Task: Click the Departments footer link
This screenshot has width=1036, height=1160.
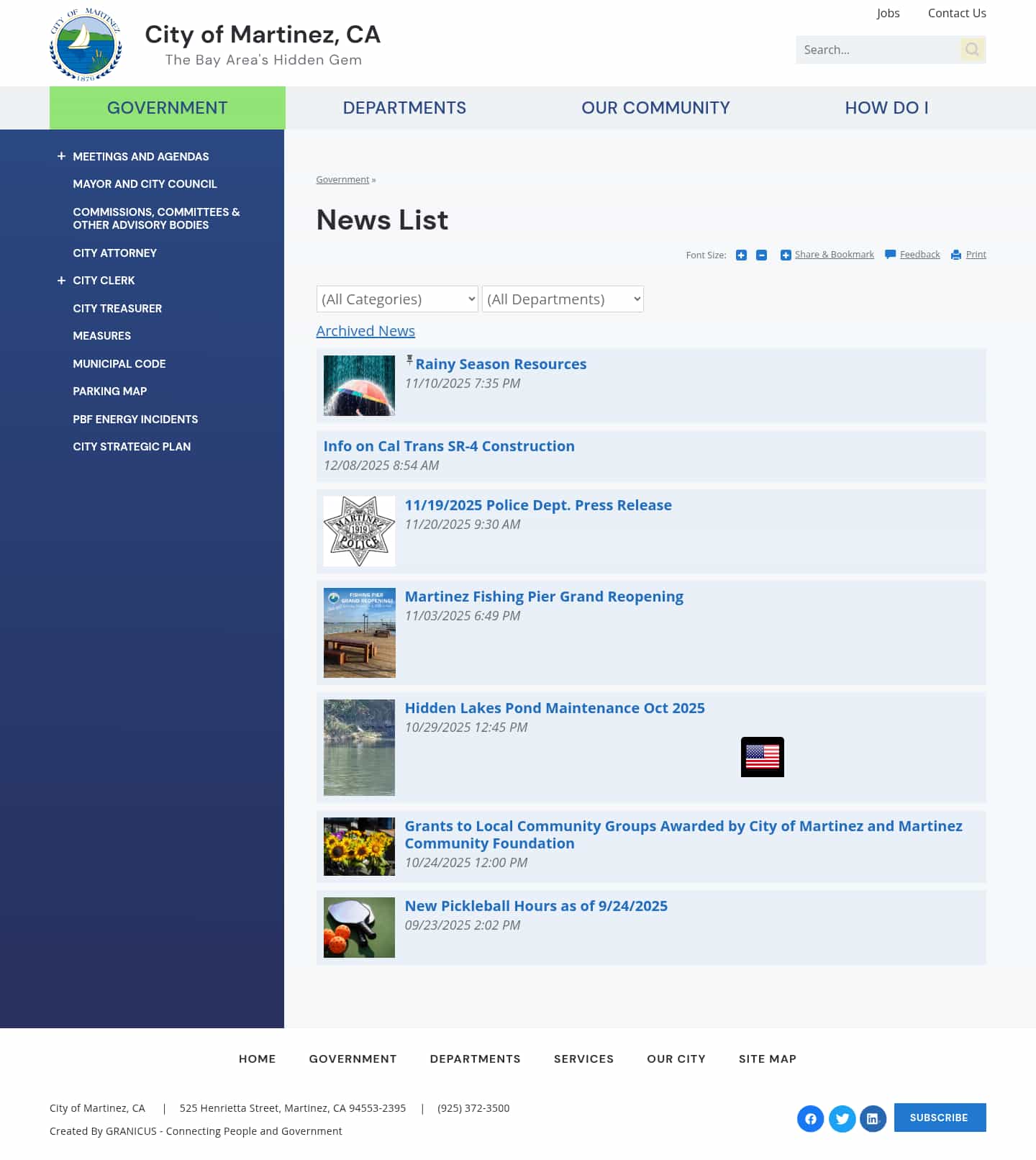Action: coord(475,1059)
